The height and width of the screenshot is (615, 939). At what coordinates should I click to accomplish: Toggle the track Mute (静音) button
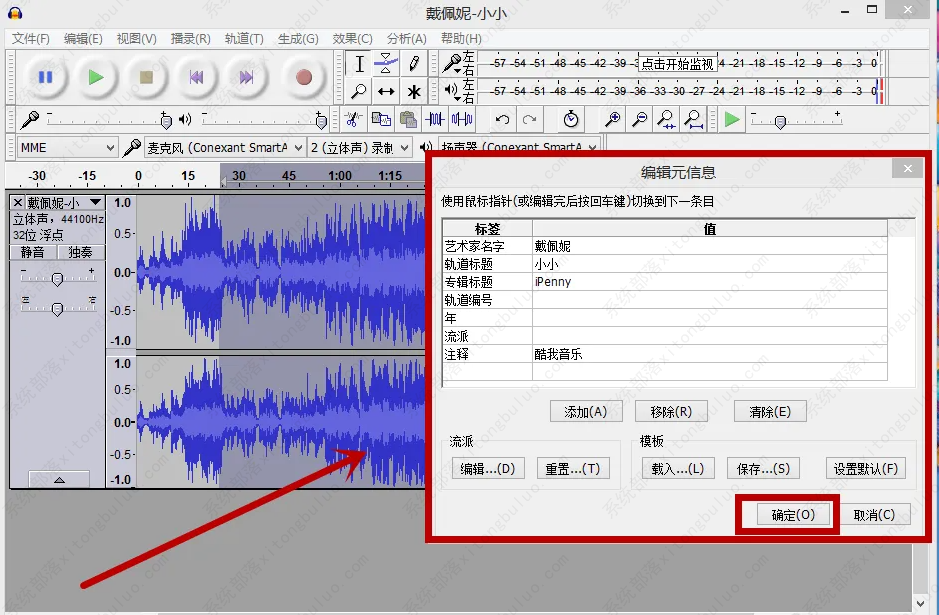tap(33, 252)
